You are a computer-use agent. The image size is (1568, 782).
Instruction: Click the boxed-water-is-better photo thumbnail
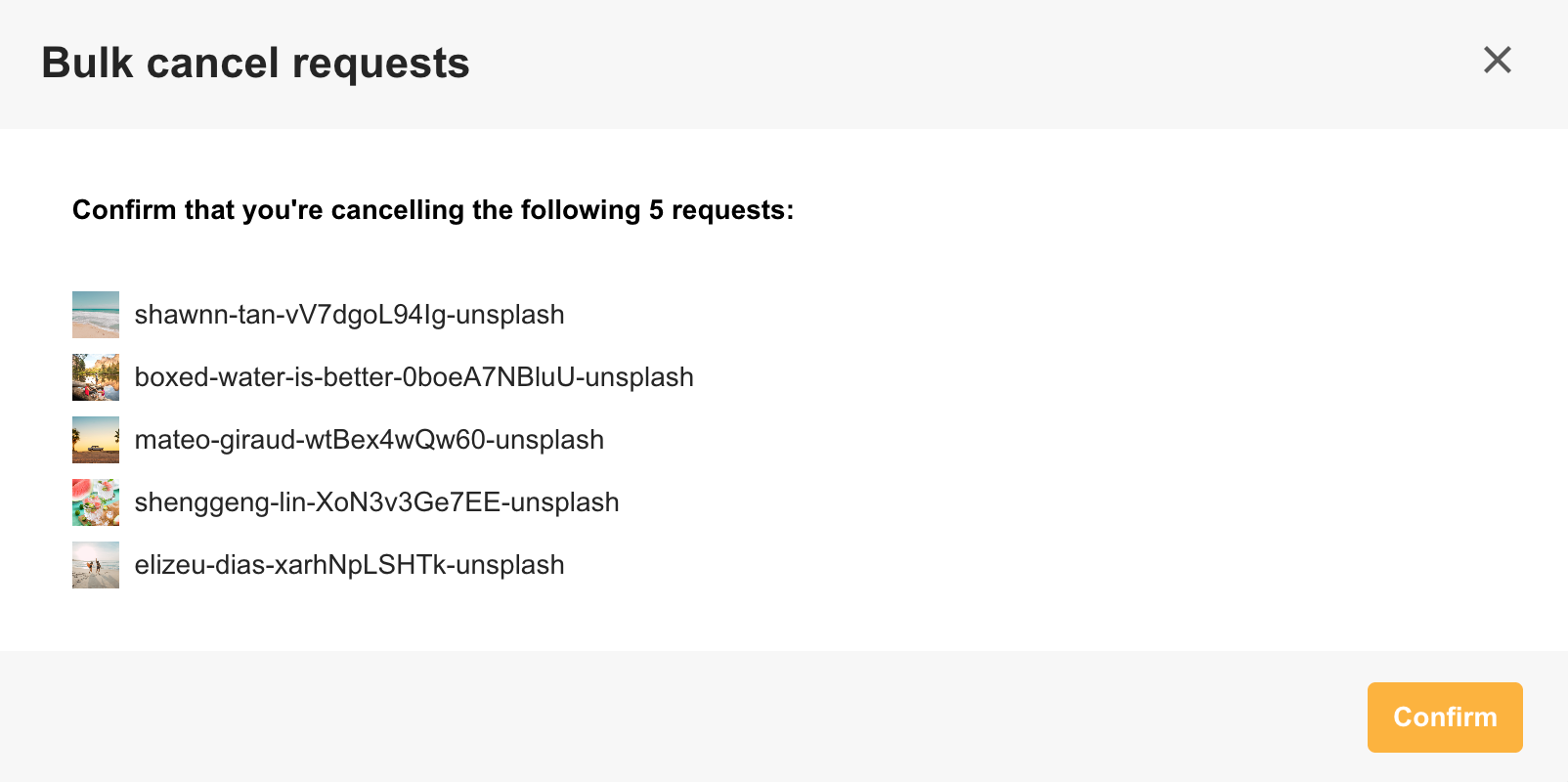[95, 377]
